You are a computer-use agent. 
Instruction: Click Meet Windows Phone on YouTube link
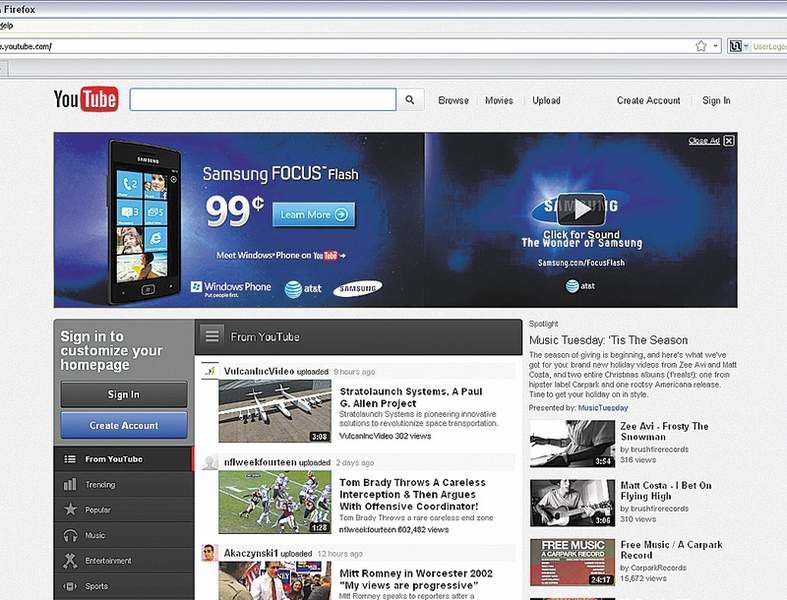281,255
